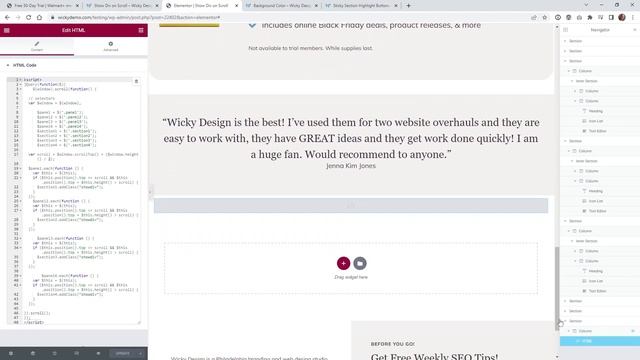Collapse the third Section in Navigator
640x360 pixels.
click(565, 61)
